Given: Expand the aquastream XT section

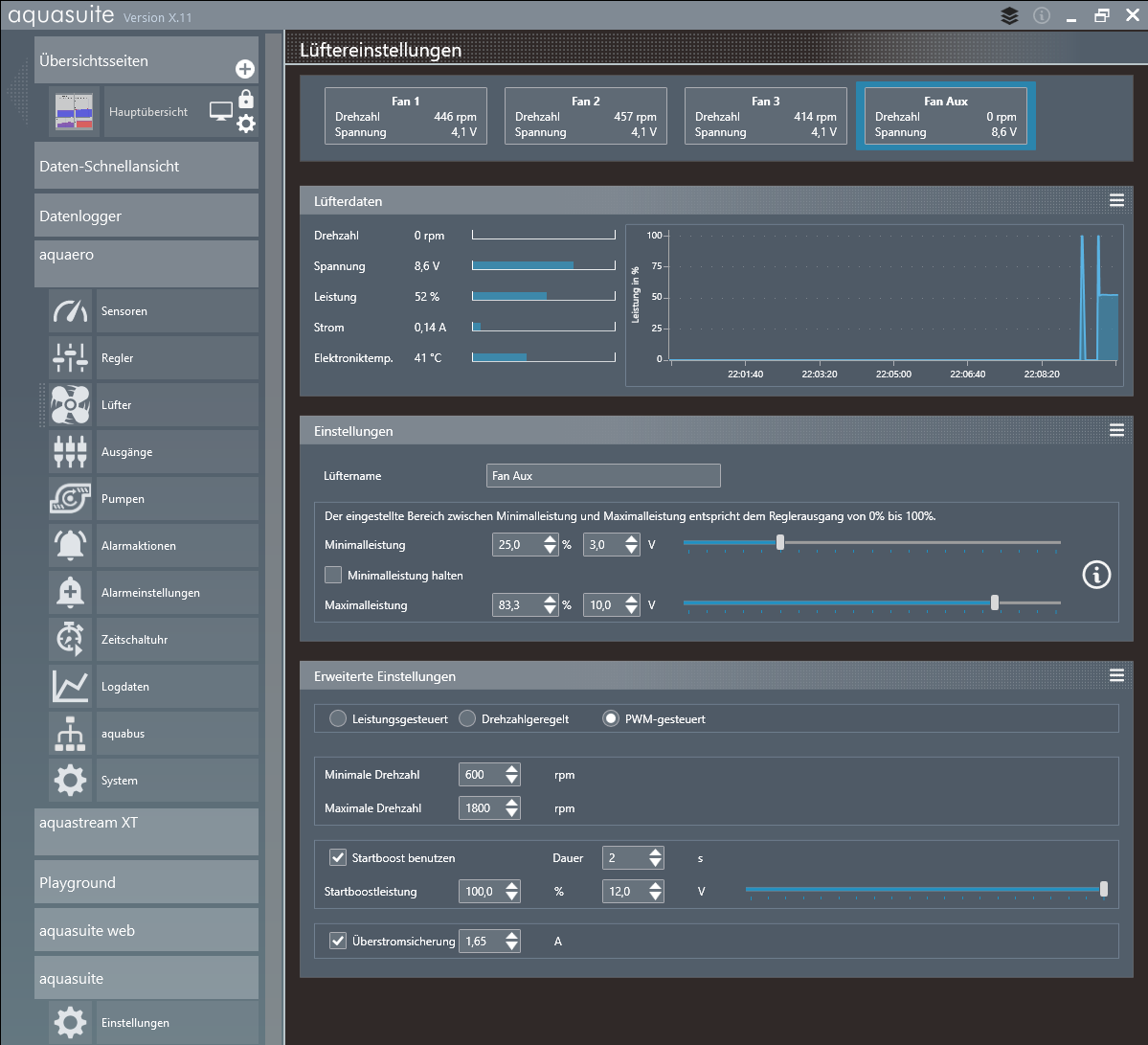Looking at the screenshot, I should [146, 830].
